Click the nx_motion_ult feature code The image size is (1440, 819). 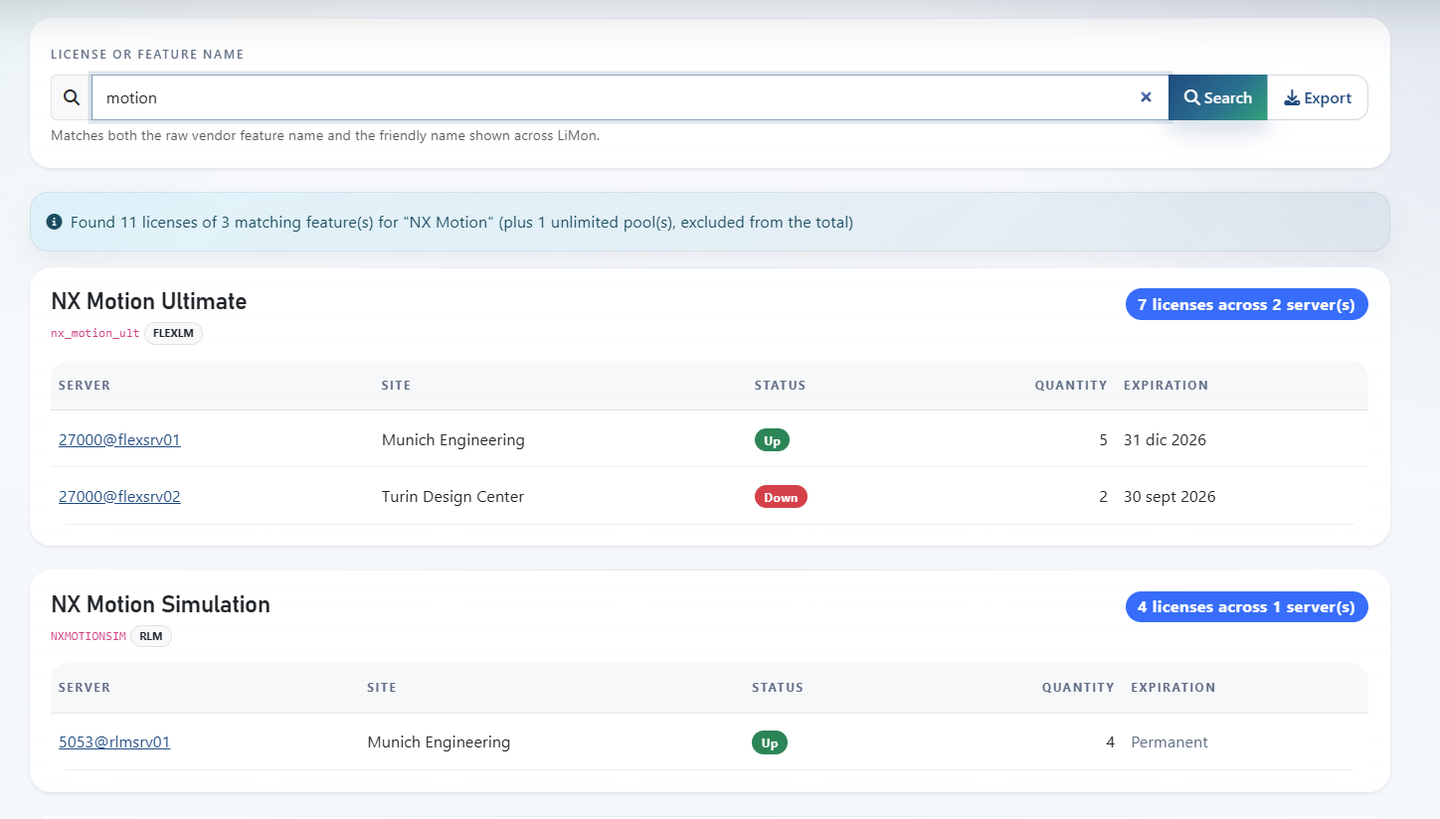[x=95, y=333]
